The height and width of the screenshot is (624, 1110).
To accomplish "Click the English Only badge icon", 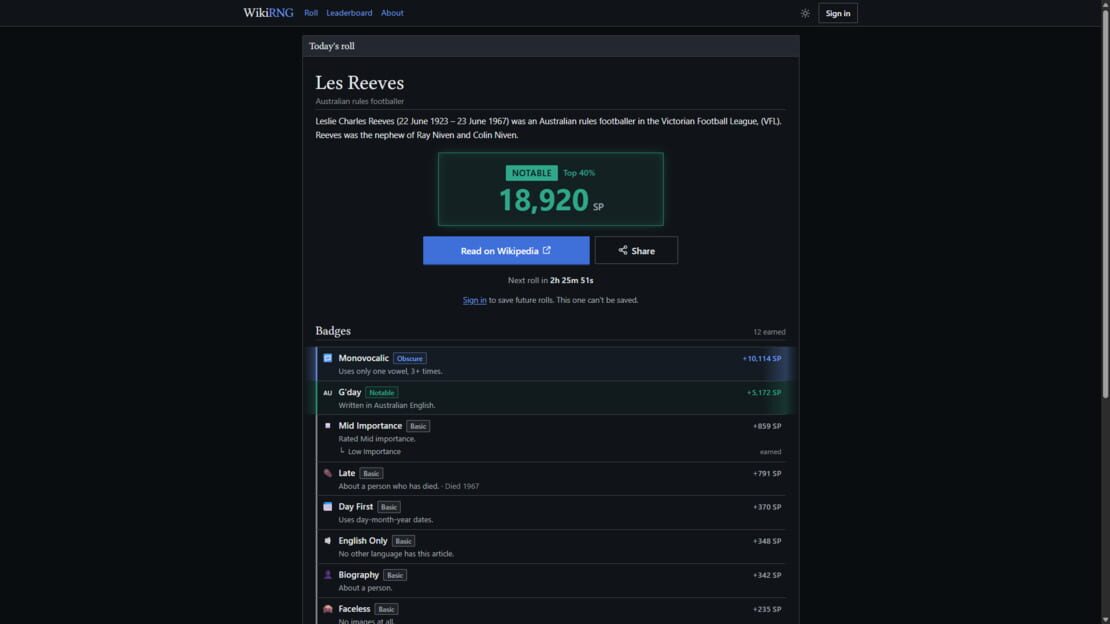I will [x=328, y=541].
